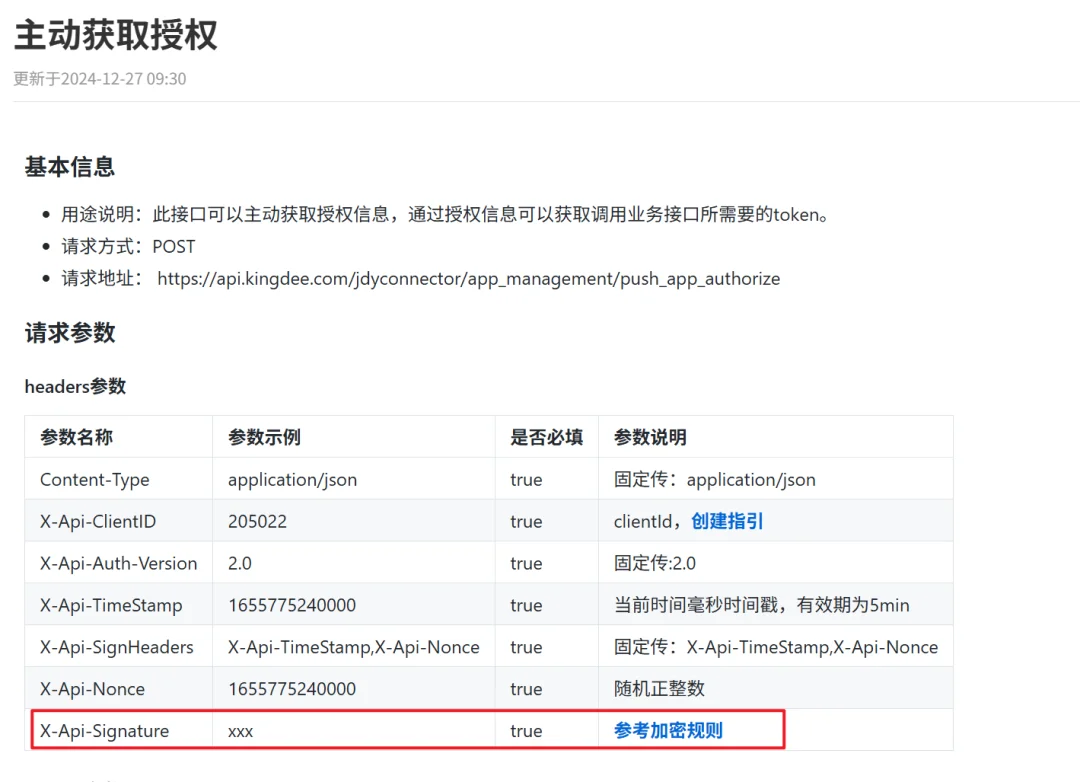Click the update timestamp 更新于2024-12-27 09:30
Viewport: 1080px width, 782px height.
100,79
